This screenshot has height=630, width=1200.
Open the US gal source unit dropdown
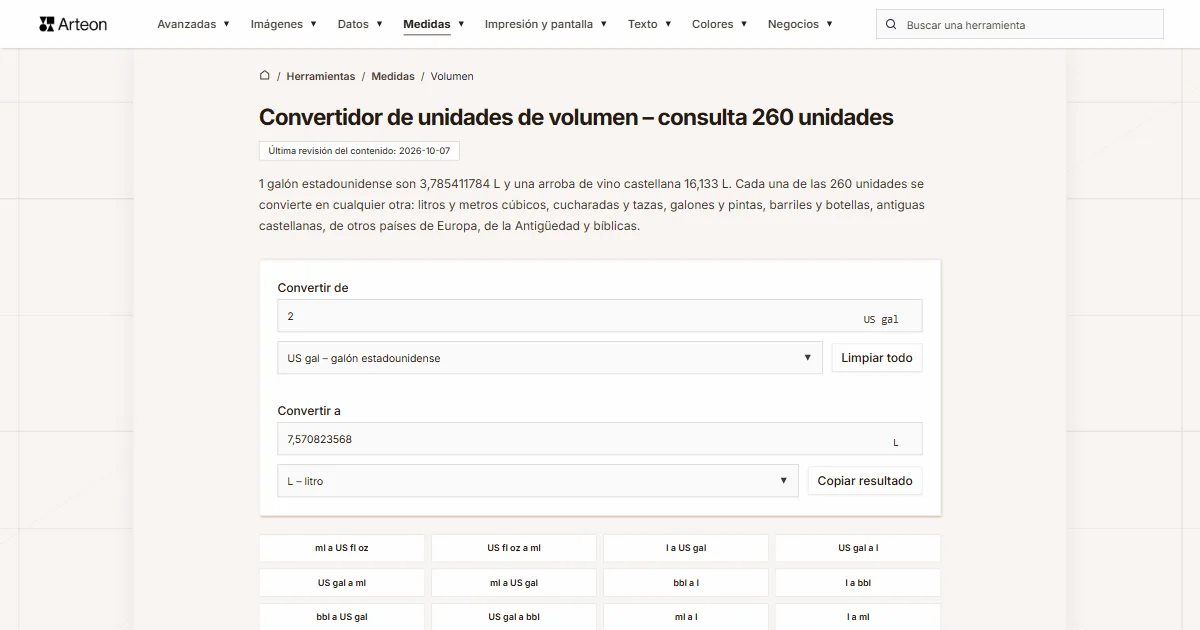point(550,358)
